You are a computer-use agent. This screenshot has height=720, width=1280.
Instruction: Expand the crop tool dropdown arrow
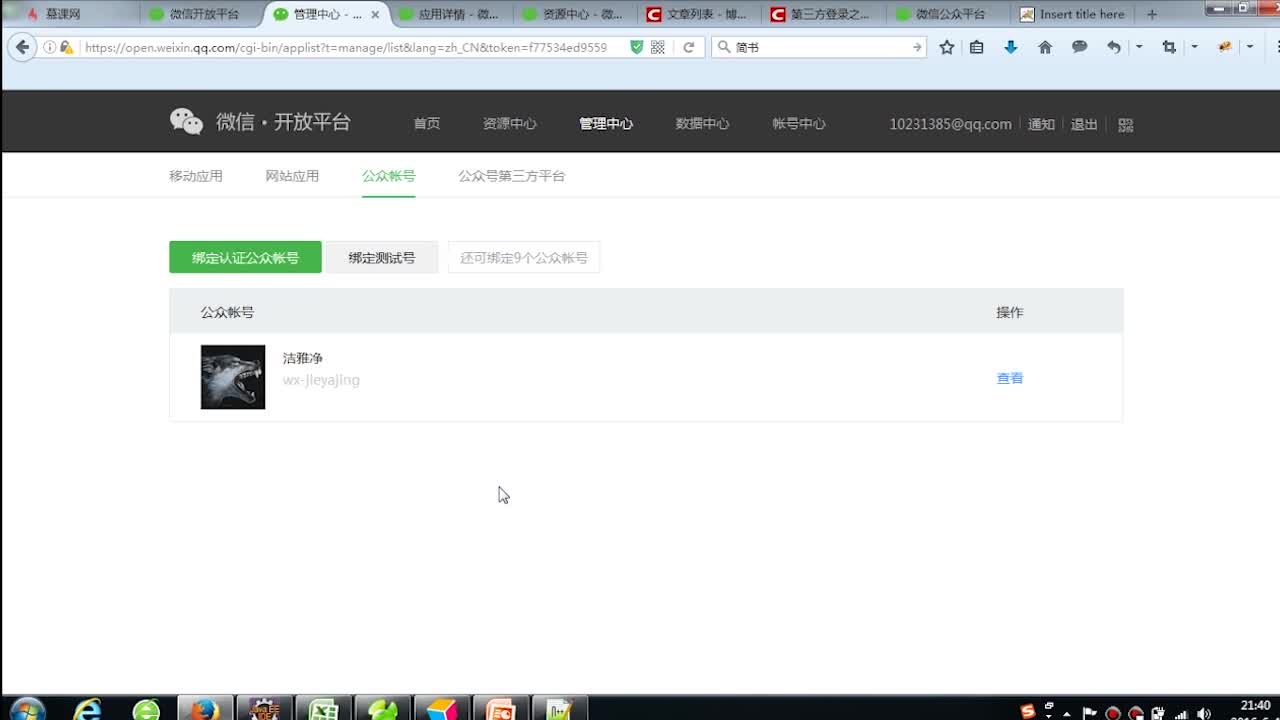[x=1195, y=47]
